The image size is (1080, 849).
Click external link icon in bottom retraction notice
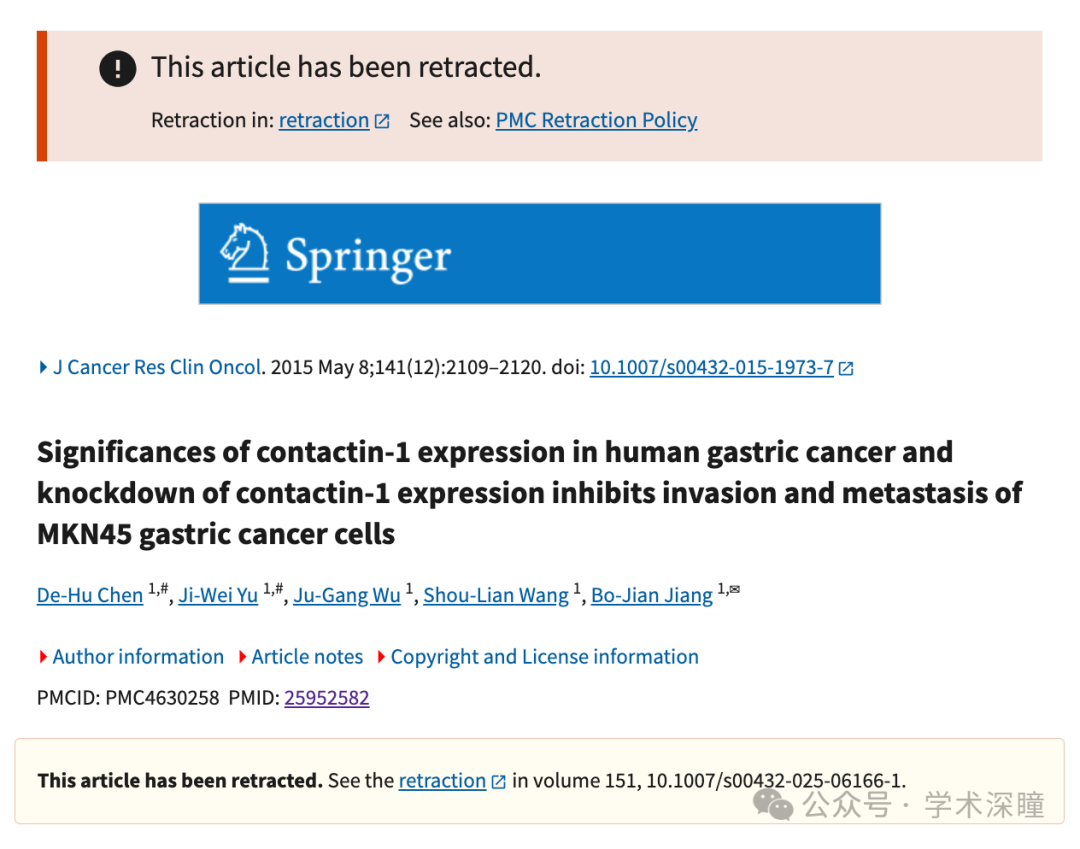tap(499, 782)
